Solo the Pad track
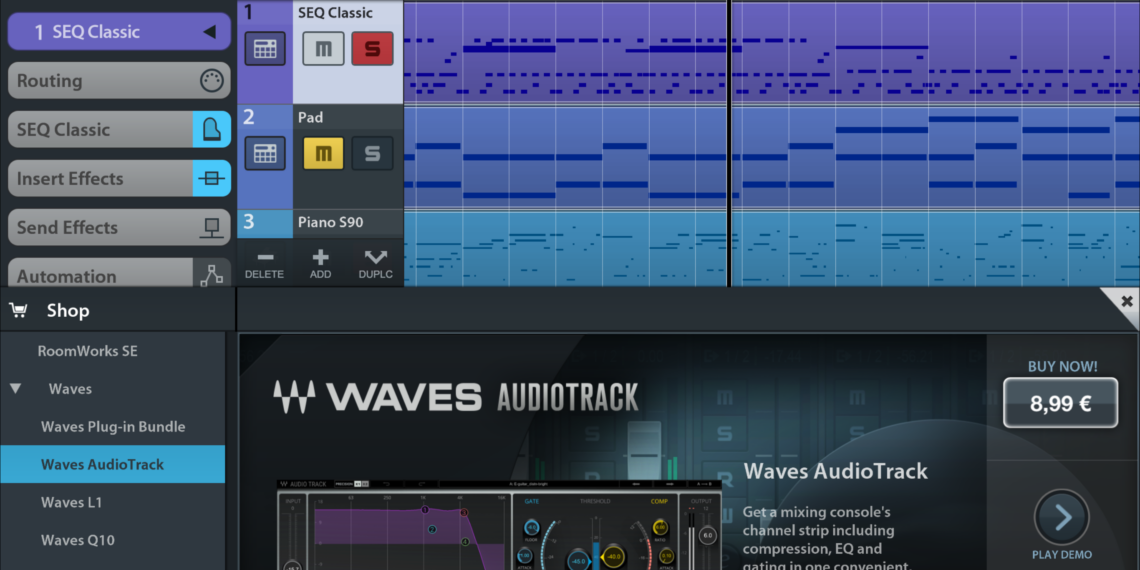This screenshot has width=1140, height=570. click(x=372, y=153)
